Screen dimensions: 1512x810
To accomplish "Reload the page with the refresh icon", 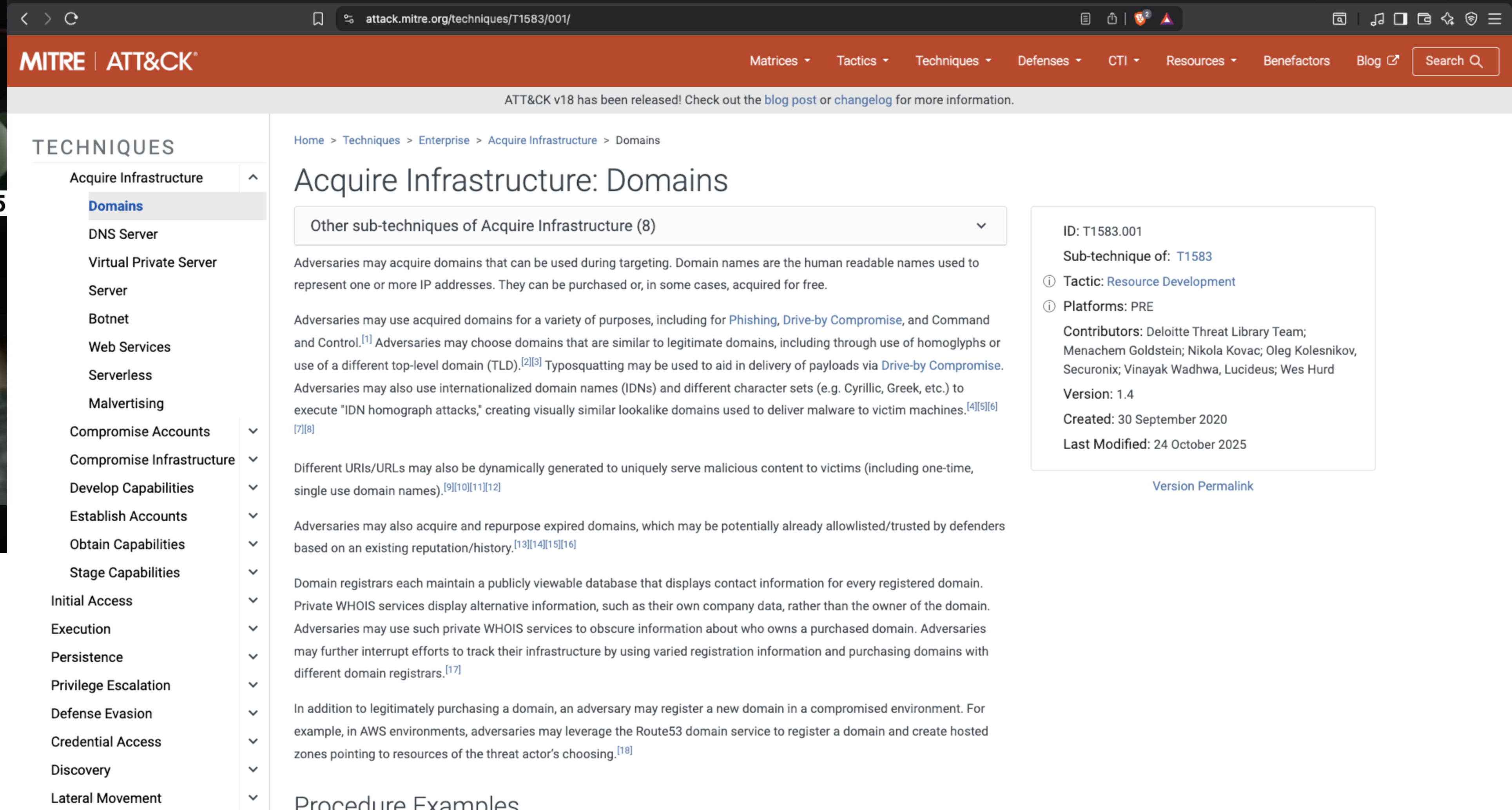I will 71,19.
